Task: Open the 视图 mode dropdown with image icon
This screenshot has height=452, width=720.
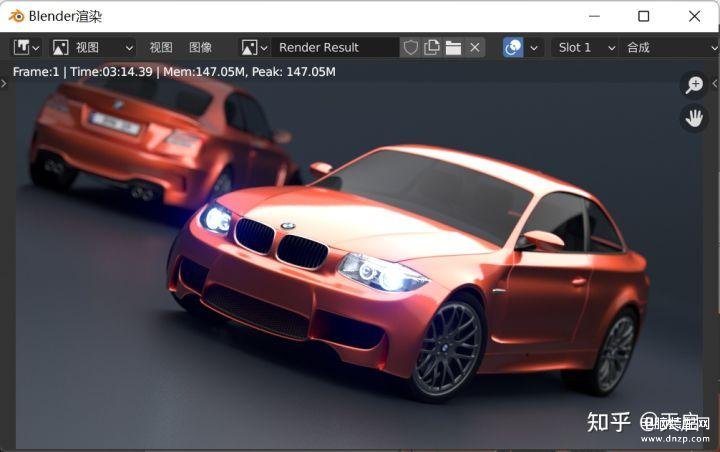Action: pyautogui.click(x=93, y=47)
